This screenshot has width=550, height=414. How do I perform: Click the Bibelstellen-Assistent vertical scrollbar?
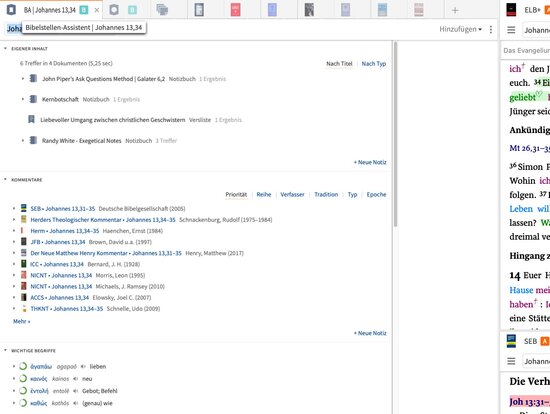[395, 133]
